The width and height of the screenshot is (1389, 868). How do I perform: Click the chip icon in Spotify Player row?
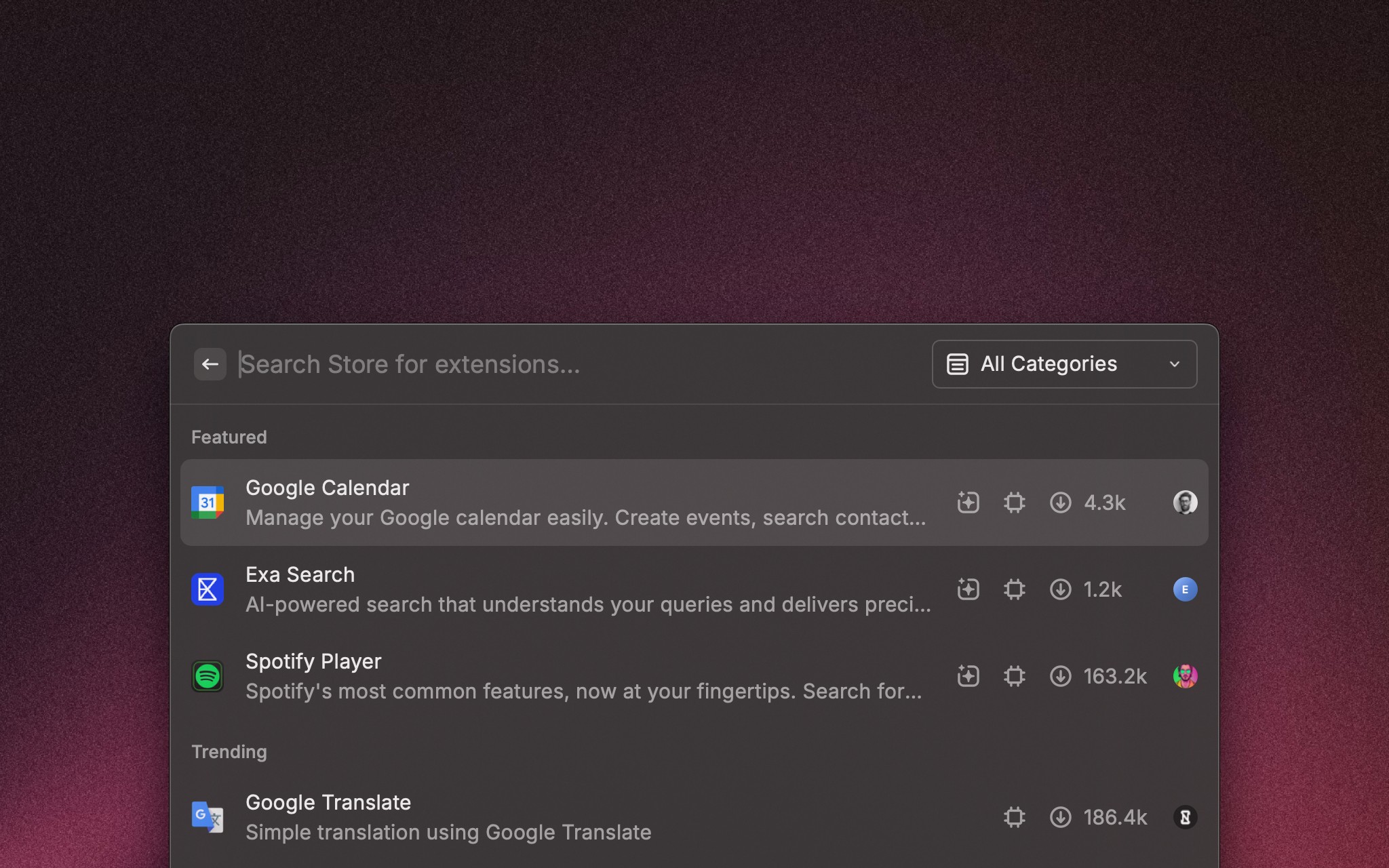[1014, 676]
